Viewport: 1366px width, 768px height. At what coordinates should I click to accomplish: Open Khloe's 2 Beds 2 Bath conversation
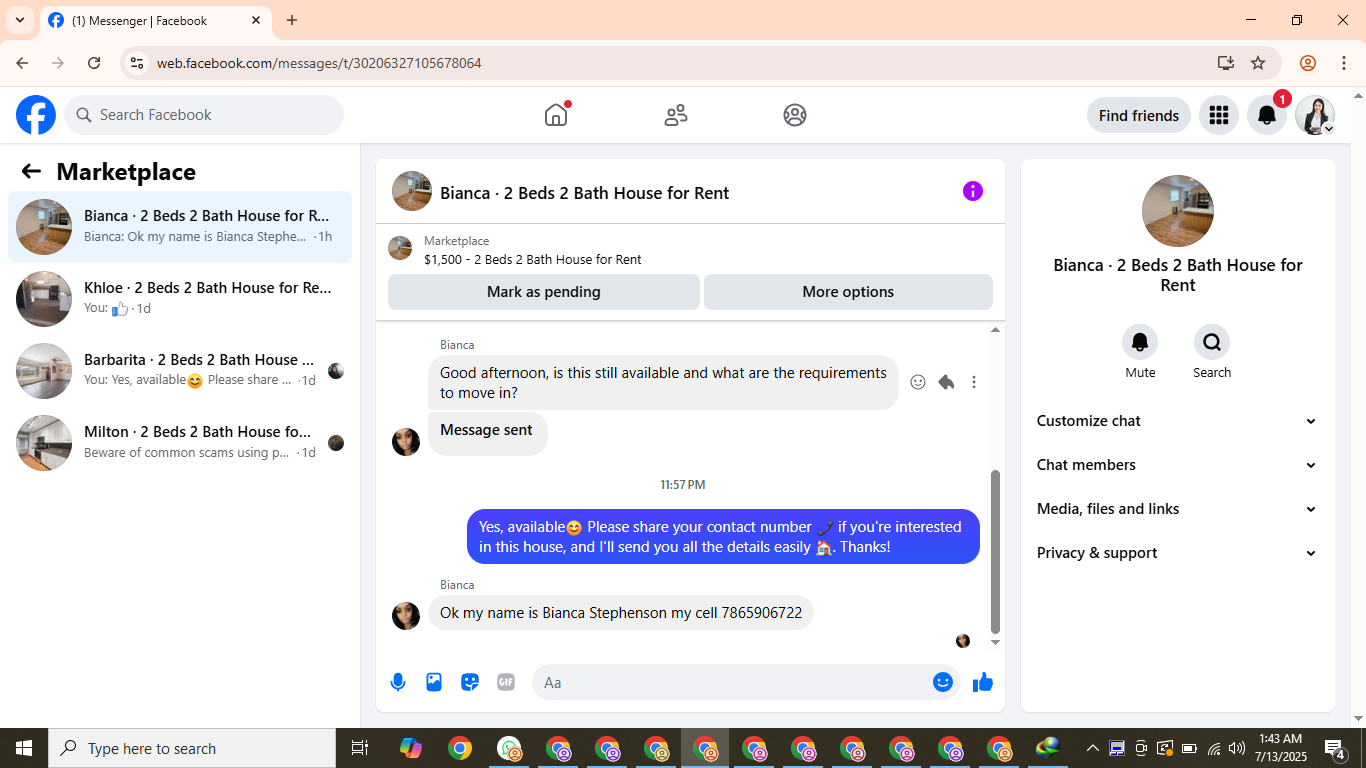click(x=180, y=299)
